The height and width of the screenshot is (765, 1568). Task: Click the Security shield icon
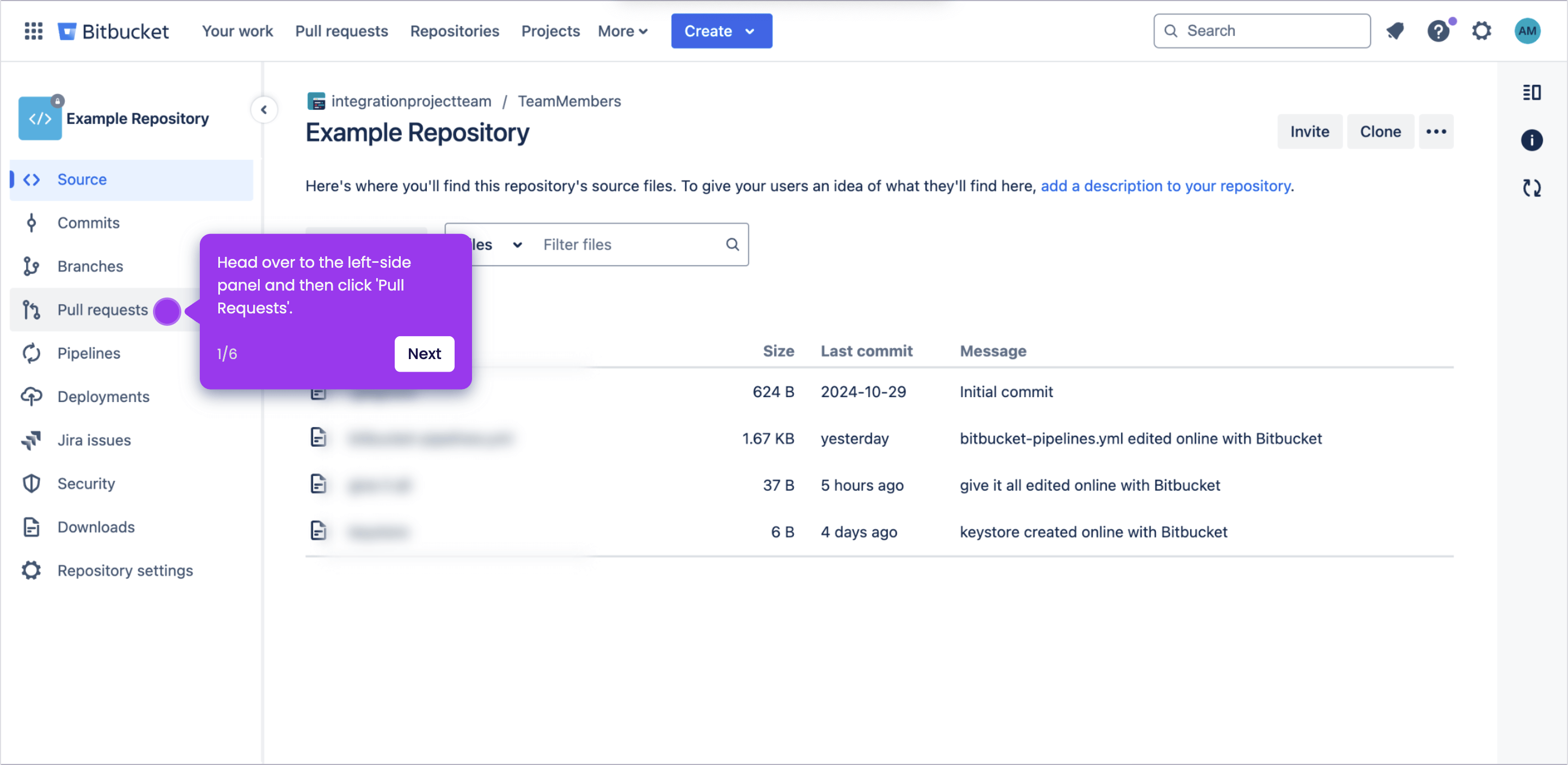(32, 484)
